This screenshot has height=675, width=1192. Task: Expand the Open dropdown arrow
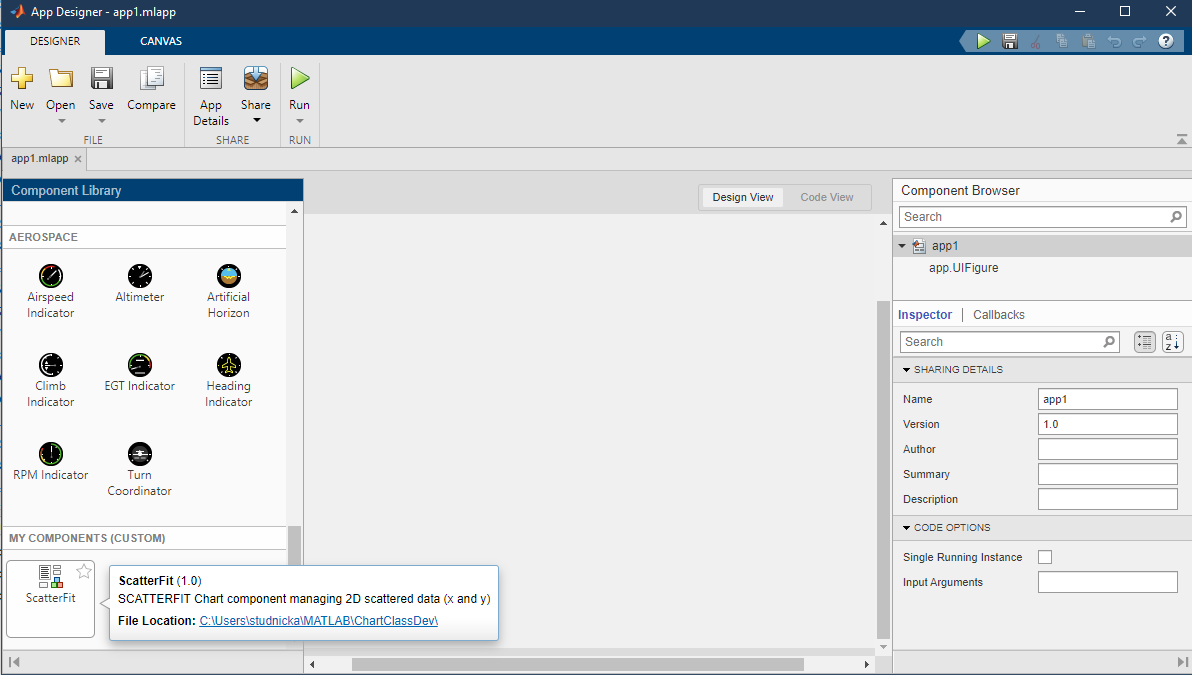pyautogui.click(x=62, y=121)
